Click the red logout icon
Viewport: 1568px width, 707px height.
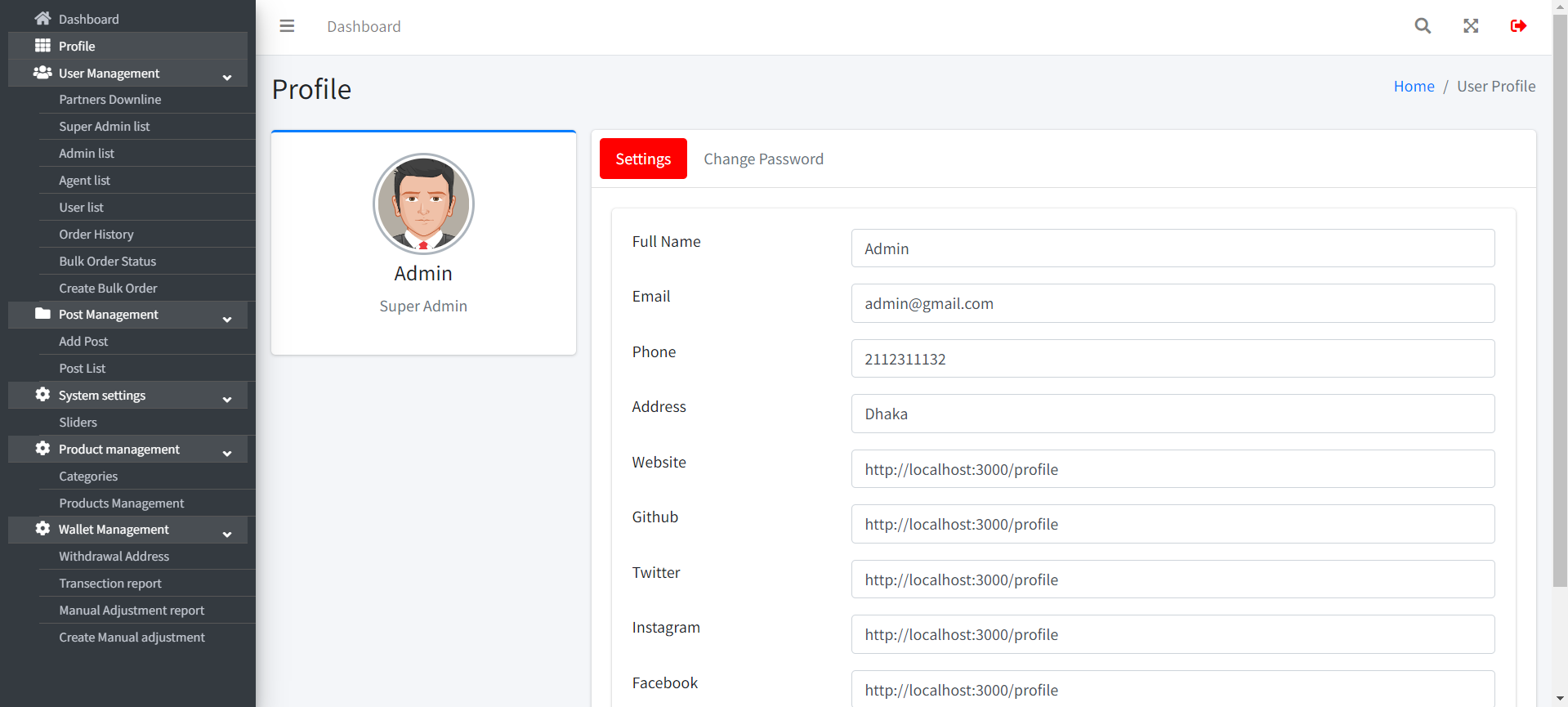click(1518, 26)
